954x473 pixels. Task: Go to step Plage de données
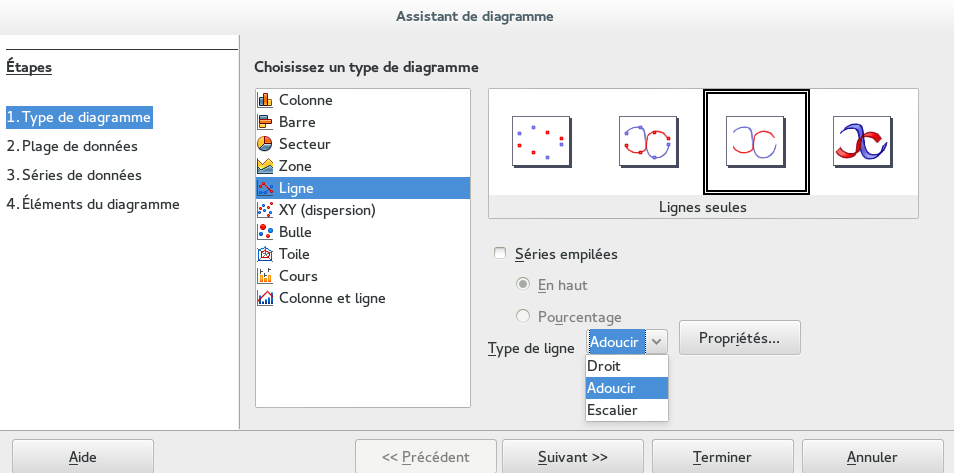72,146
